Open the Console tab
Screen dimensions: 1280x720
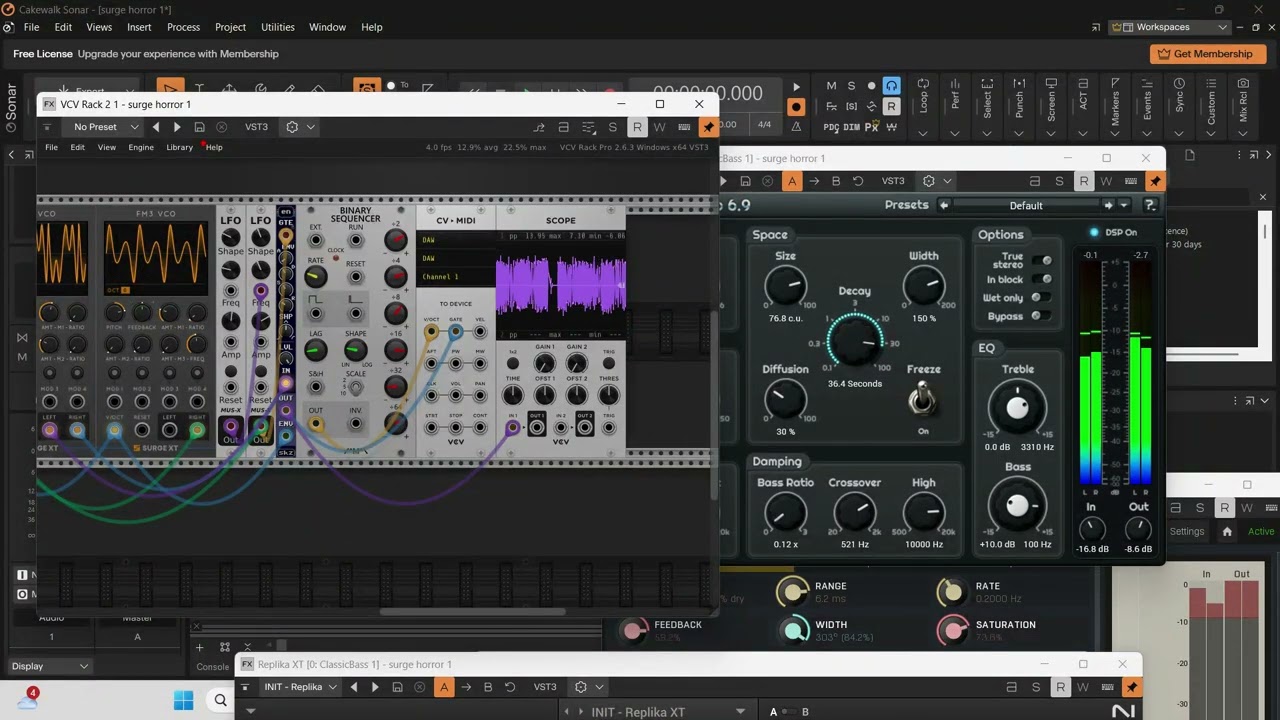pyautogui.click(x=212, y=667)
